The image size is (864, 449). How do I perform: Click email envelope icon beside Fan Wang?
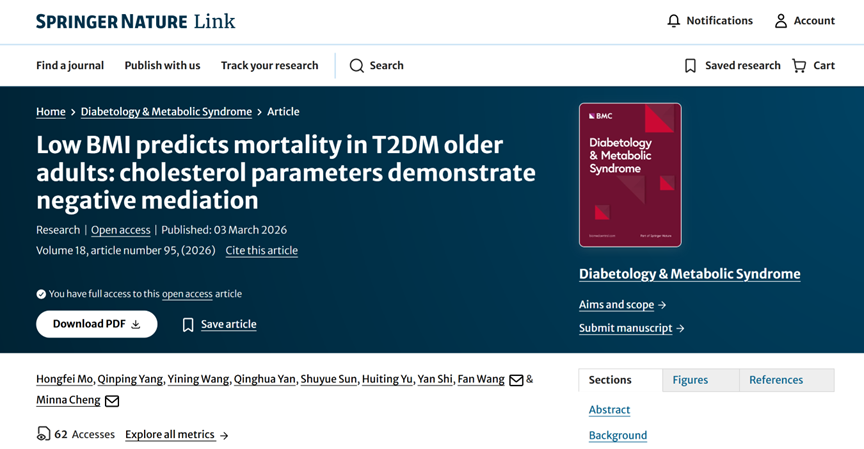point(516,380)
